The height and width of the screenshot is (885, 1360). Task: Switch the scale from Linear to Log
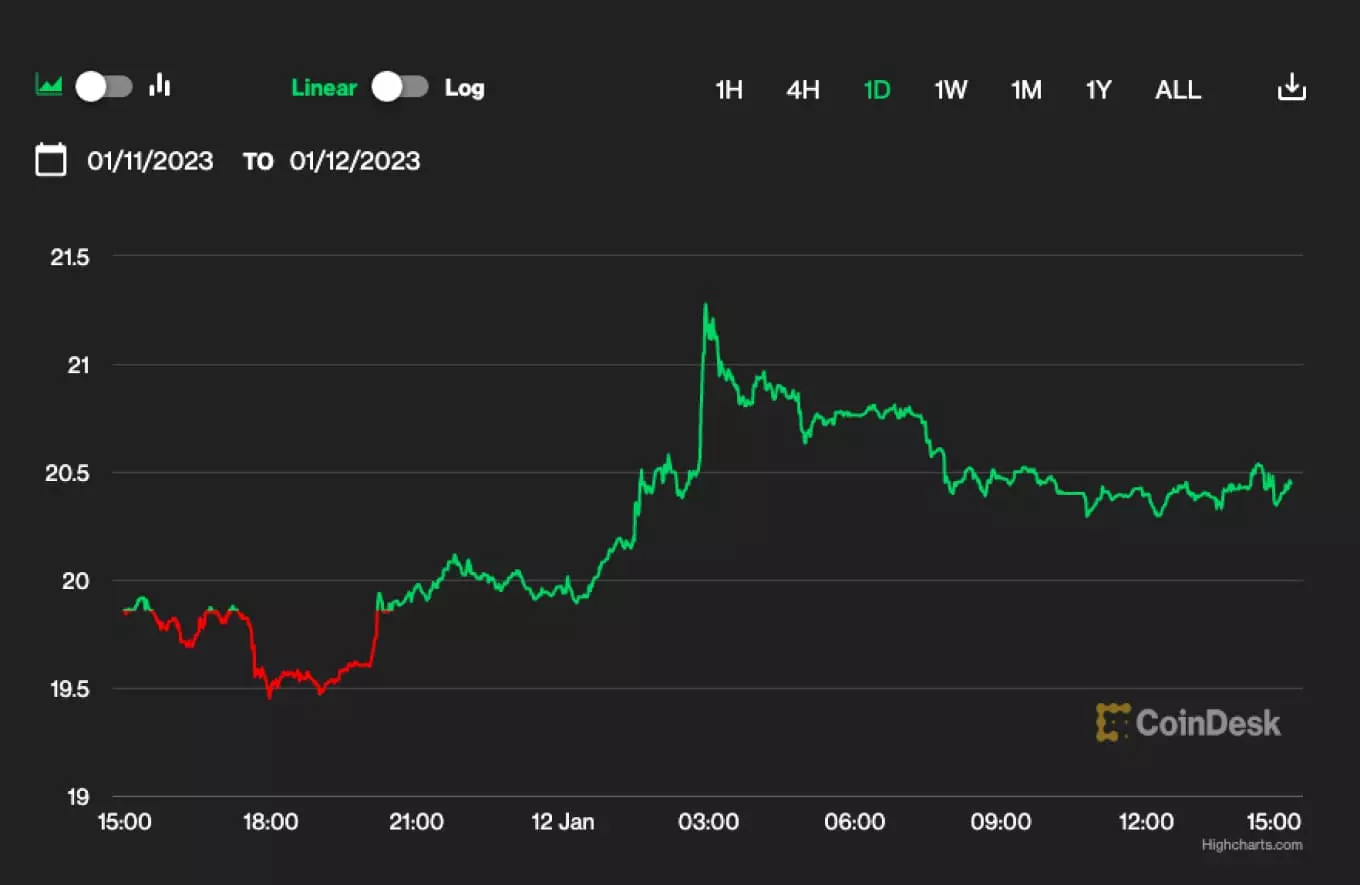(399, 87)
